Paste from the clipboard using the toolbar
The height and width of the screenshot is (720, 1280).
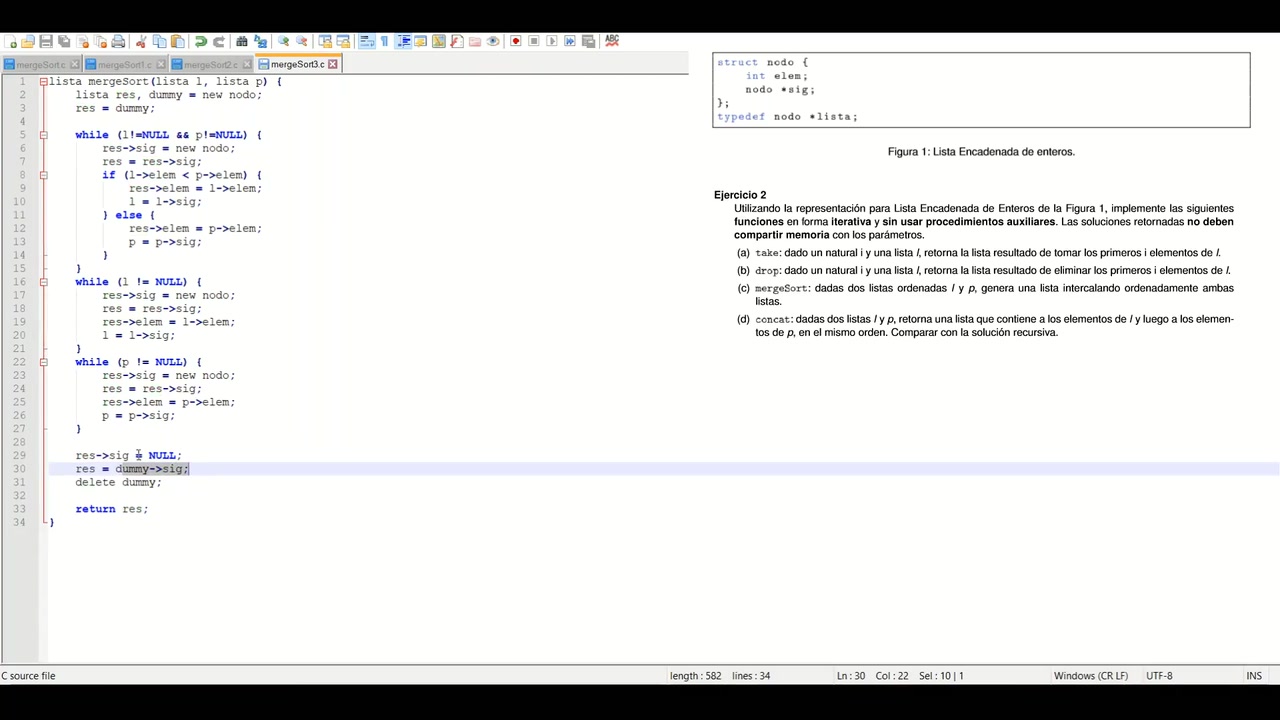coord(177,41)
